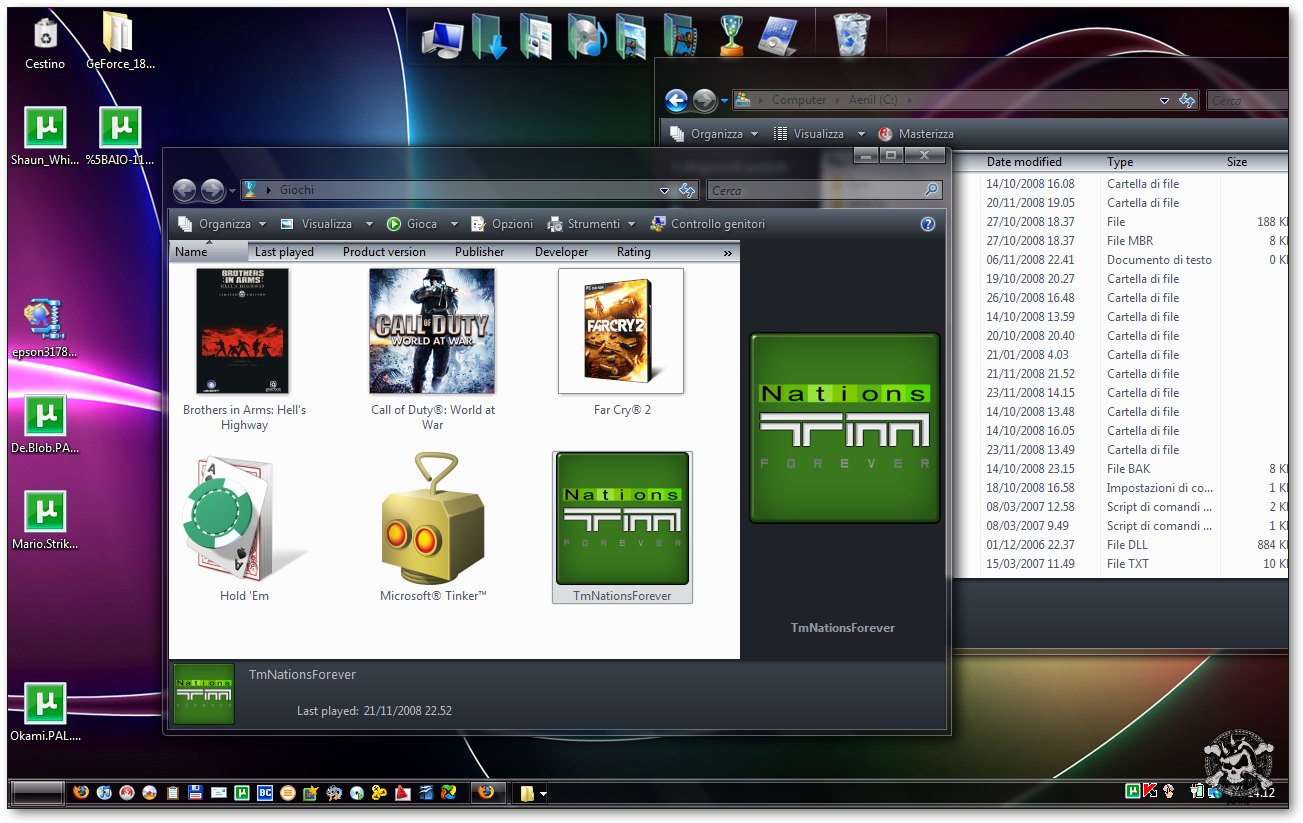Open the Organizza menu in Giochi window

coord(222,224)
